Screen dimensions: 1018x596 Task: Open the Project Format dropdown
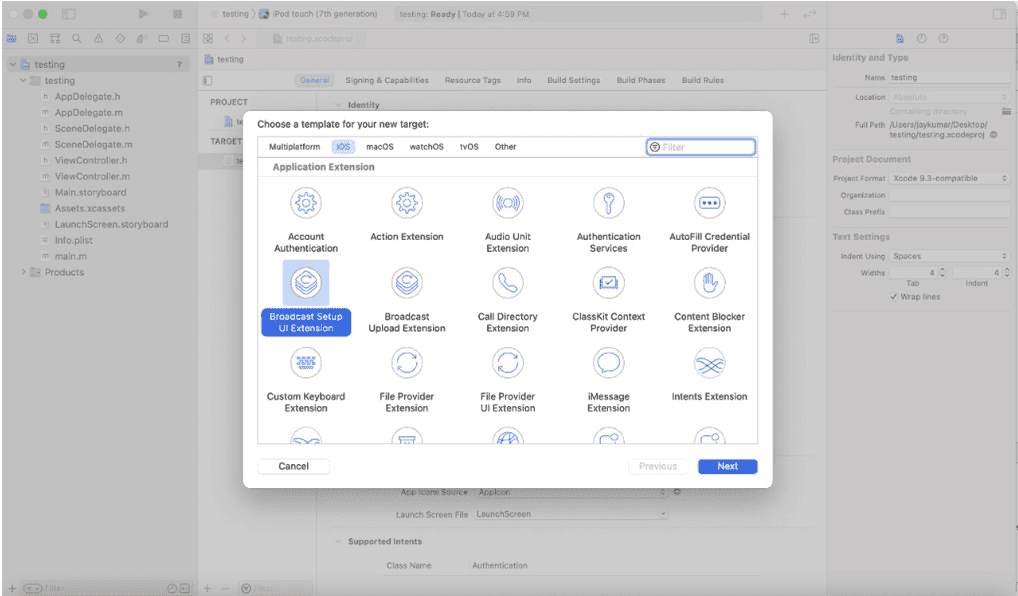point(949,178)
